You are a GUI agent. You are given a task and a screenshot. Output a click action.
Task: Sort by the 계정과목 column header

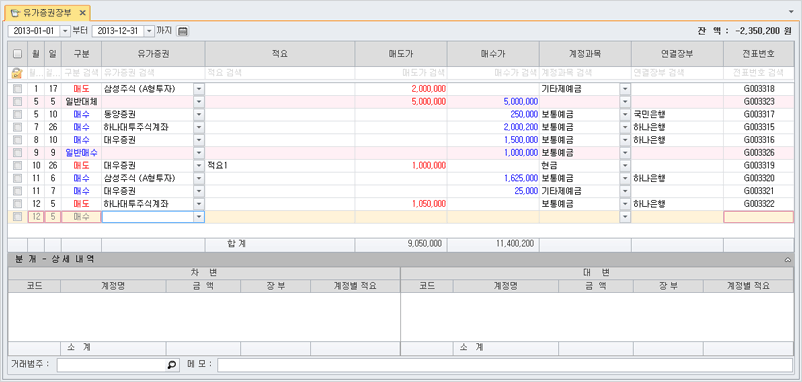[x=585, y=54]
